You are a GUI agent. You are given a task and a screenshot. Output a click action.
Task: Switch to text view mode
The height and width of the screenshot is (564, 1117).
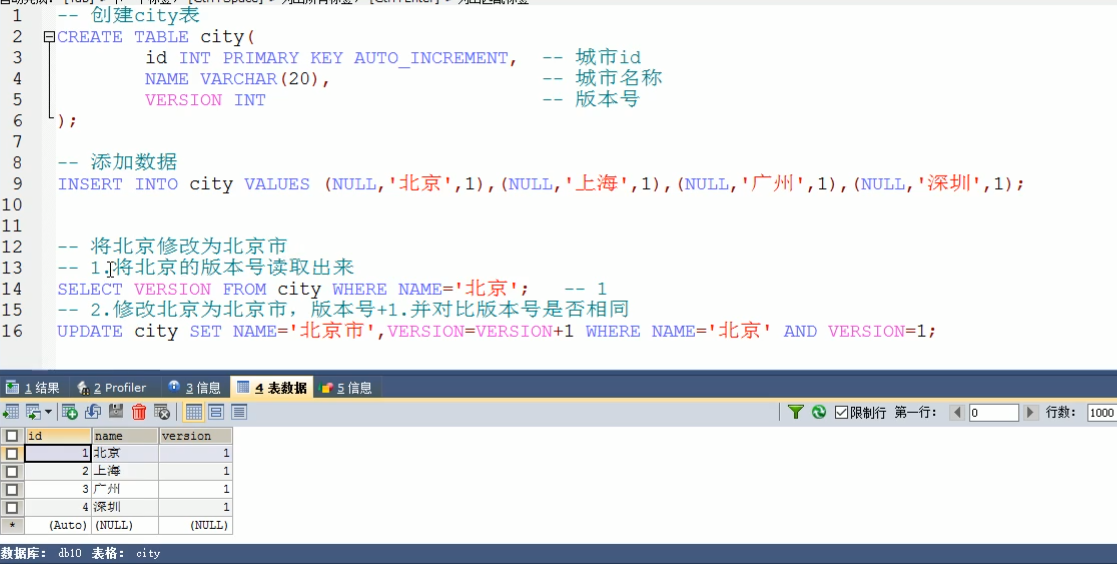tap(239, 412)
